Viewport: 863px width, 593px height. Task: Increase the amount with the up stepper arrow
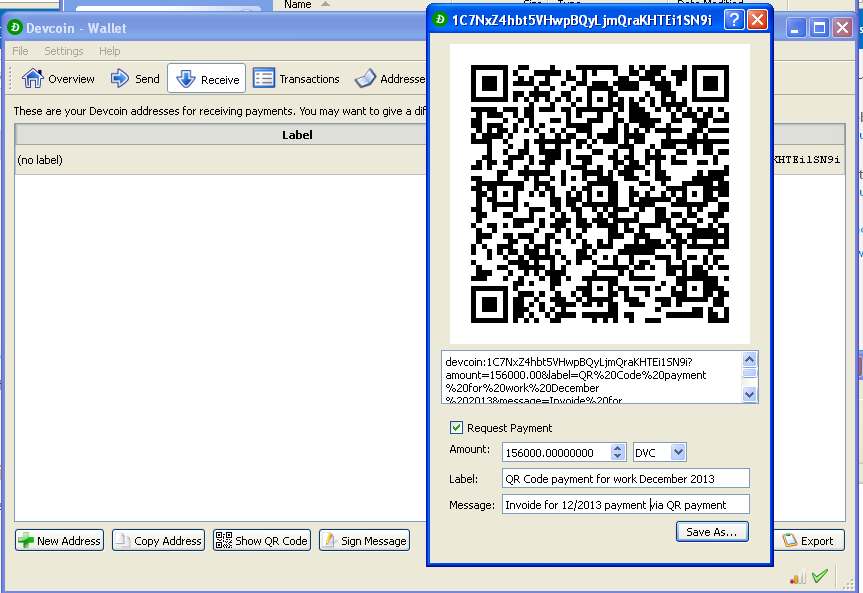click(x=618, y=448)
